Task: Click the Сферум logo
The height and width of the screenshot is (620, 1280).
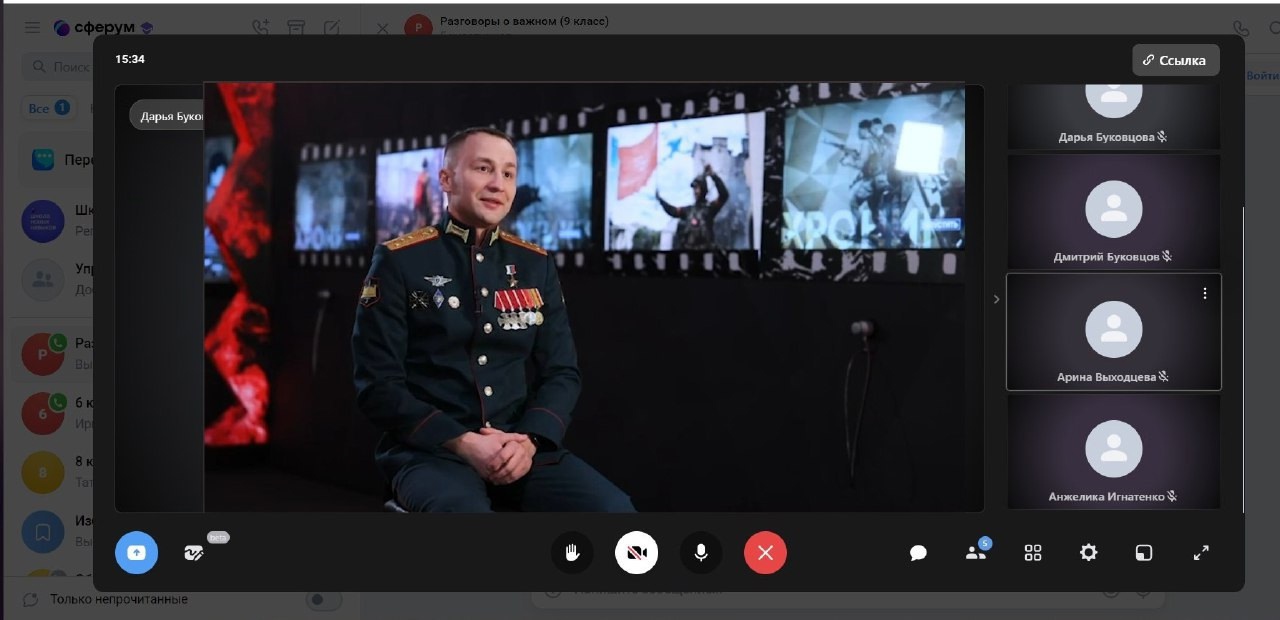Action: [x=103, y=28]
